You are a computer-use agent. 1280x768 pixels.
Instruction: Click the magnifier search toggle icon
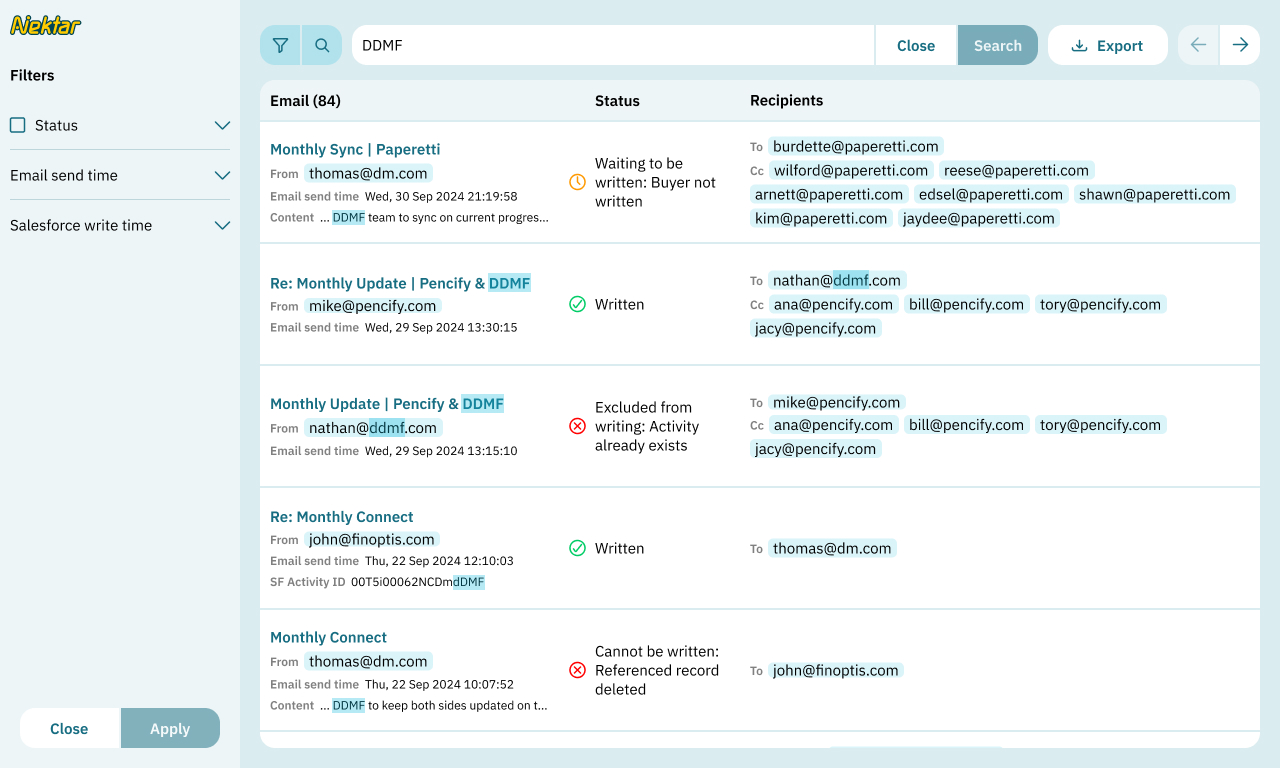point(322,45)
